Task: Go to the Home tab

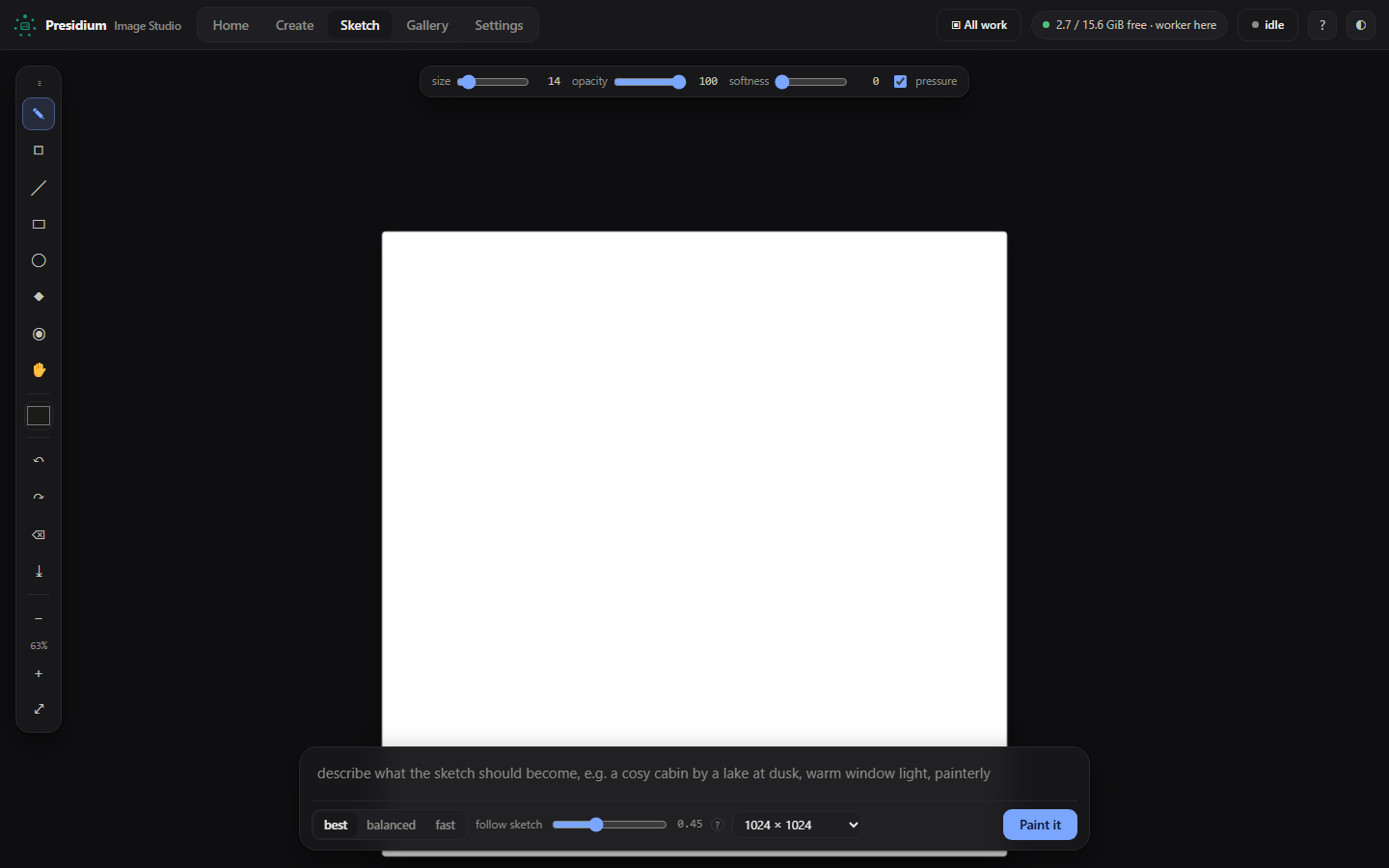Action: click(x=231, y=25)
